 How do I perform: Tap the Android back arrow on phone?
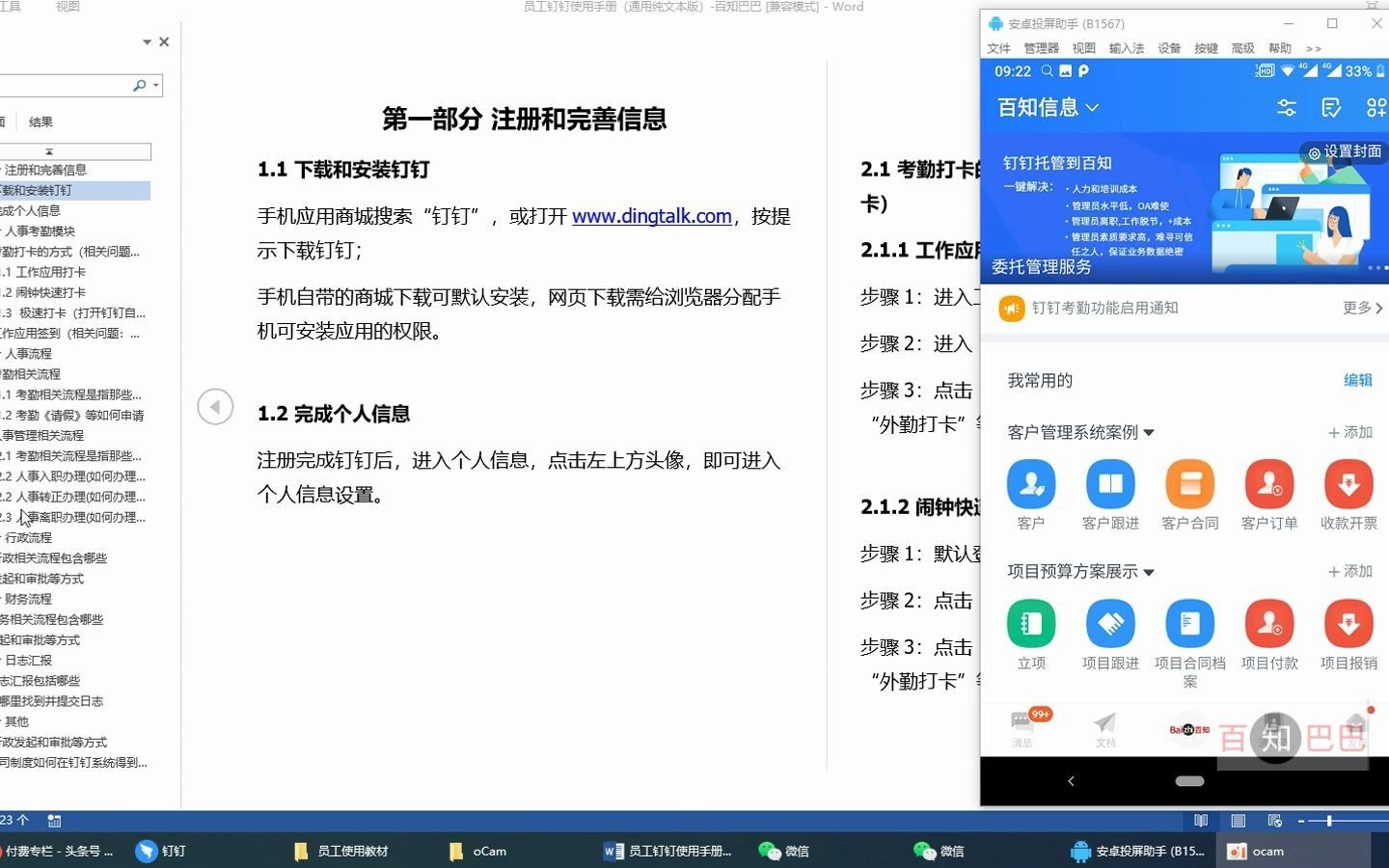1071,781
